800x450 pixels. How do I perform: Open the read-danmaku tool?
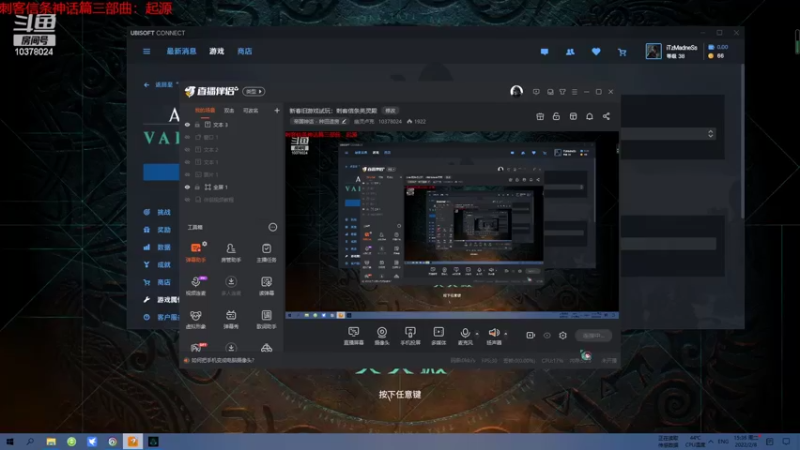point(266,286)
